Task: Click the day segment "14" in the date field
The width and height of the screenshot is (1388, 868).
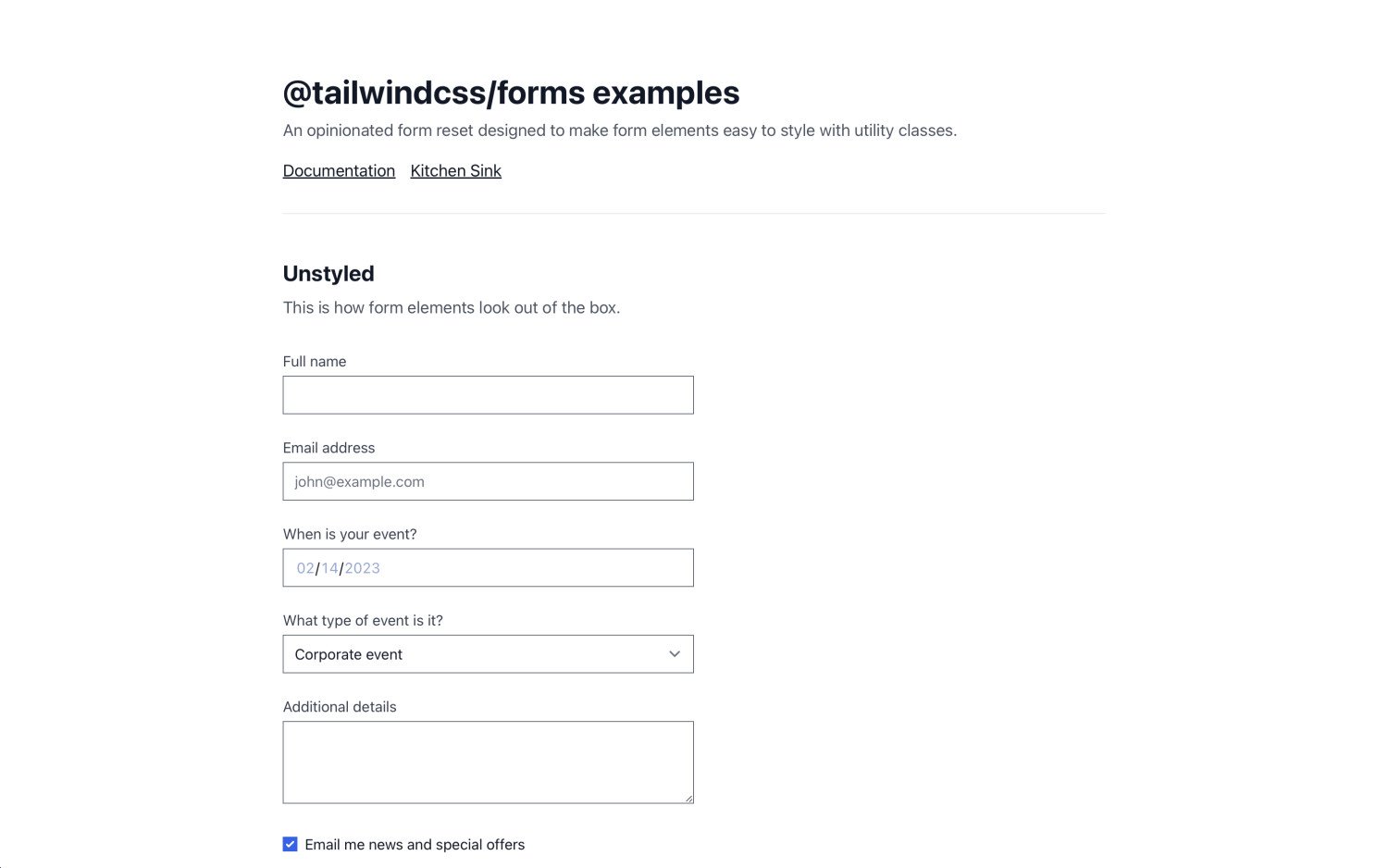Action: 328,567
